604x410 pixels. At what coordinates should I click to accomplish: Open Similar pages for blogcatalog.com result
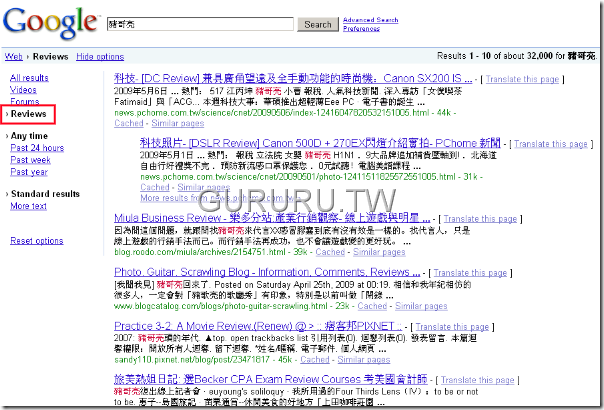[421, 306]
